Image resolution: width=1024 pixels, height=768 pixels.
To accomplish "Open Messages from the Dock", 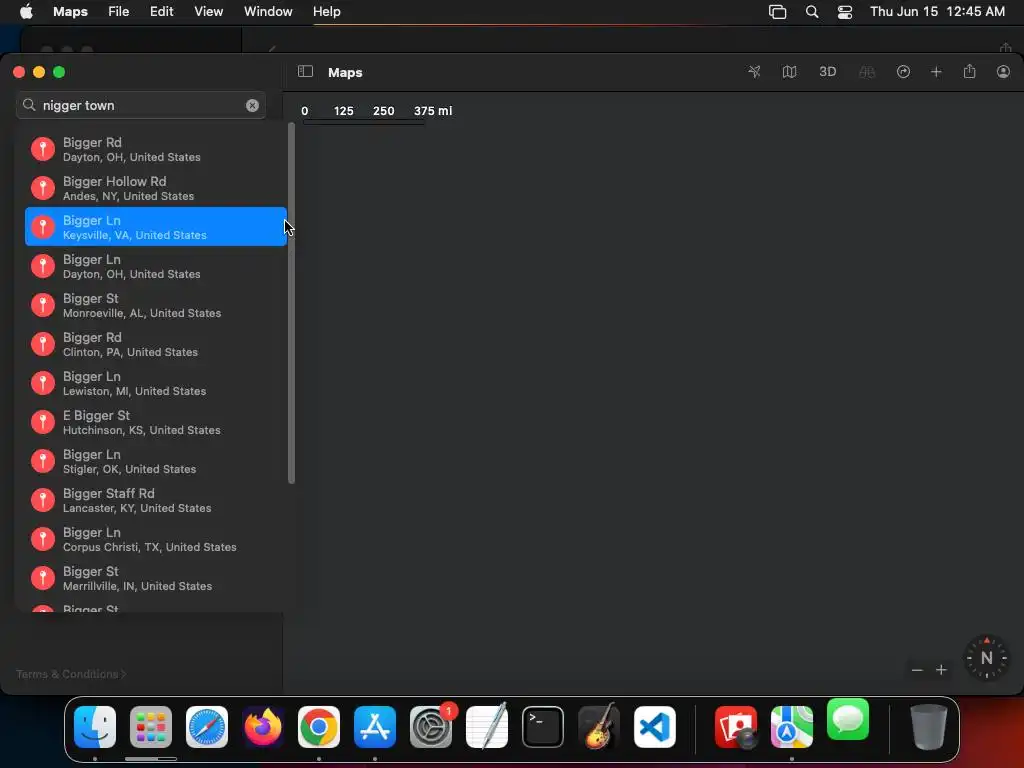I will pos(848,719).
